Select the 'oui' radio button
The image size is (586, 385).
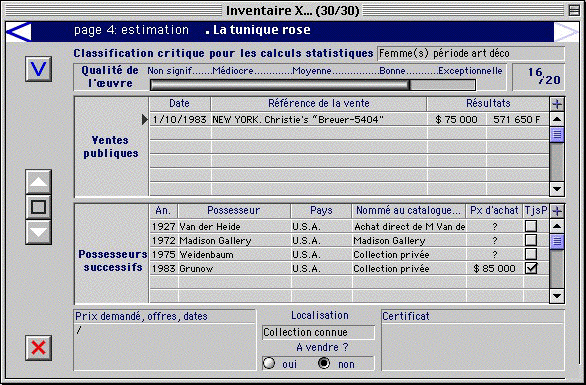click(269, 363)
